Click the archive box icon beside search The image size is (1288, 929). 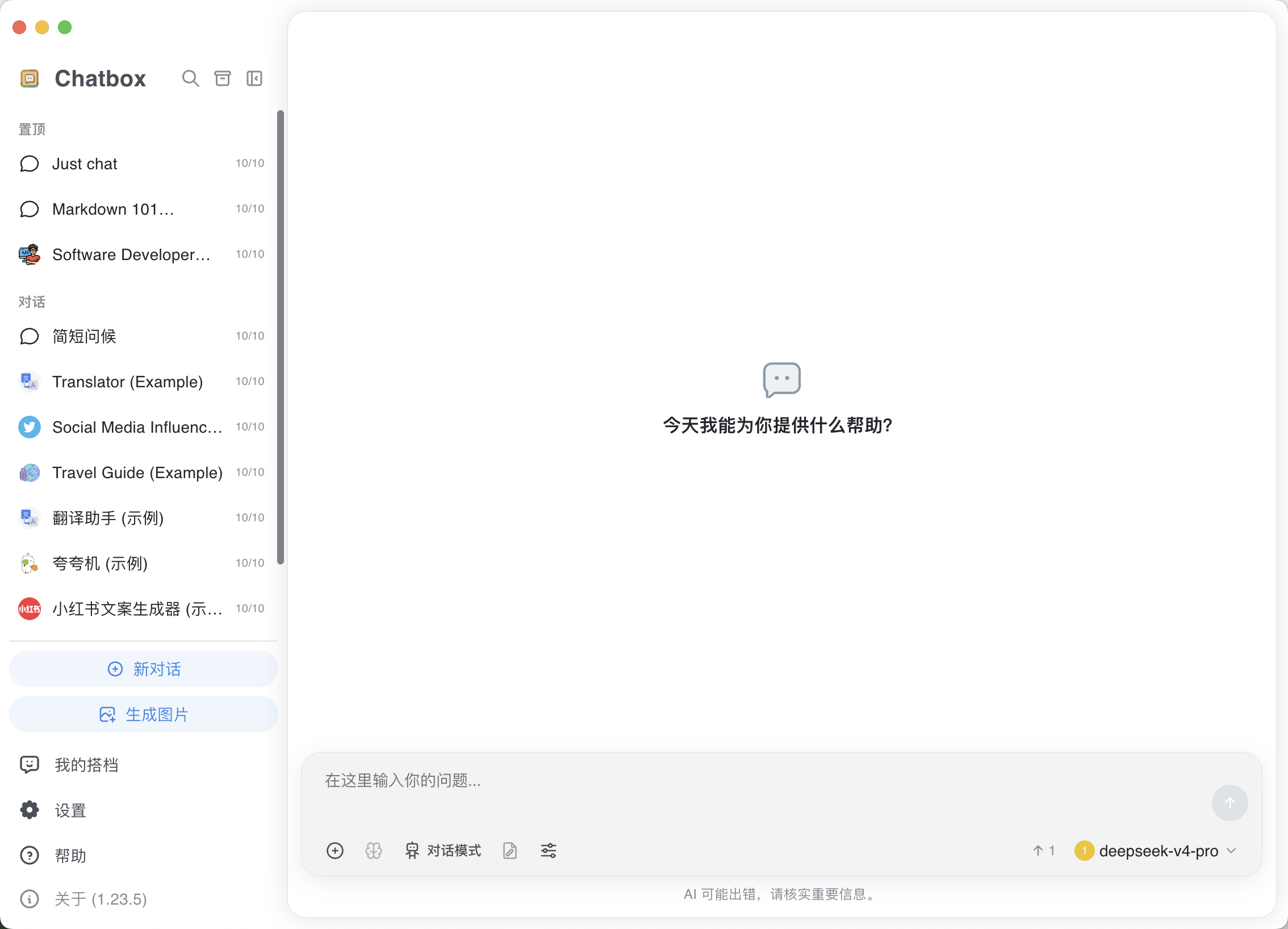(223, 78)
